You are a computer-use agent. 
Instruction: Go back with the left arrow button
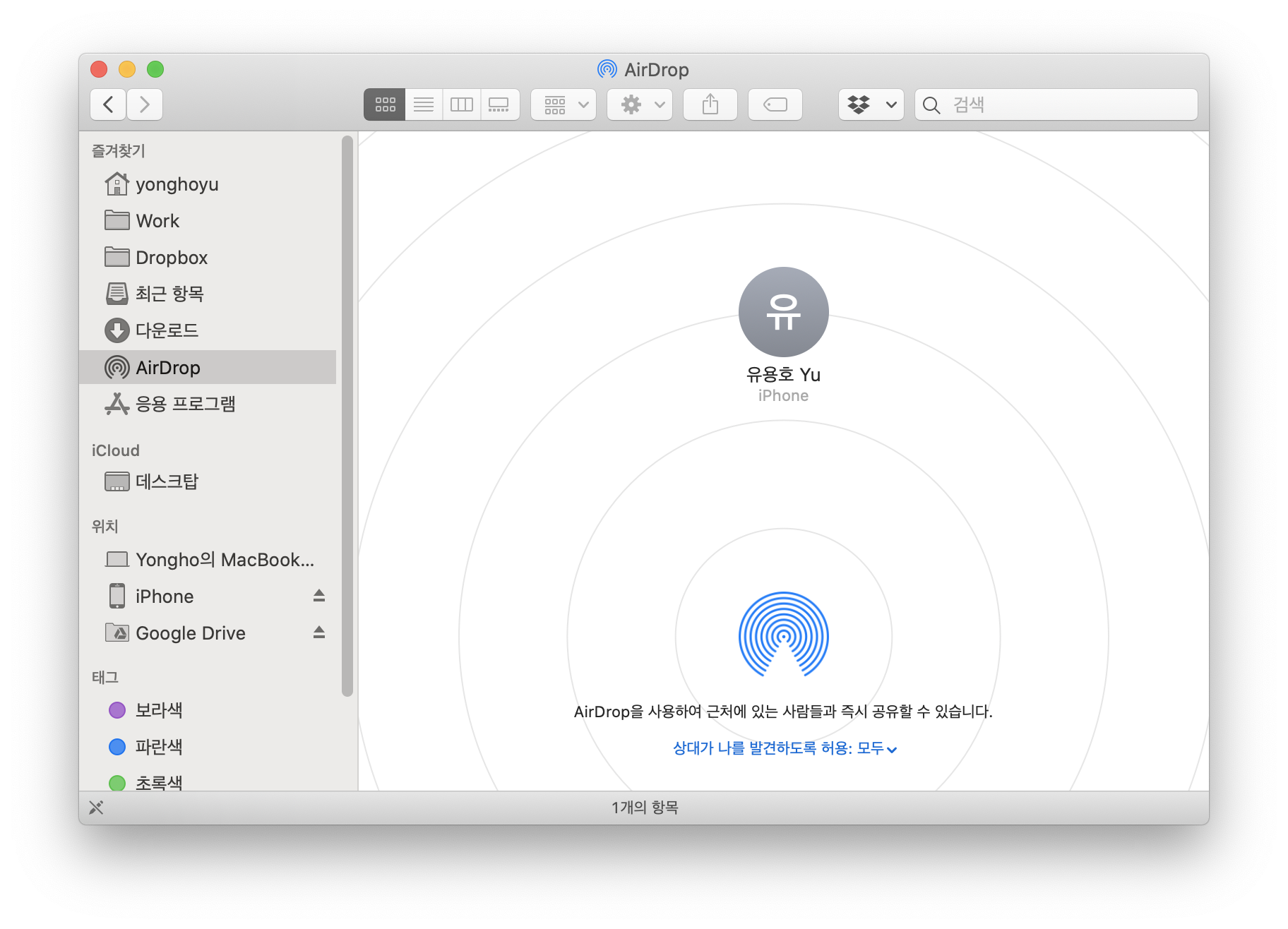[x=109, y=104]
